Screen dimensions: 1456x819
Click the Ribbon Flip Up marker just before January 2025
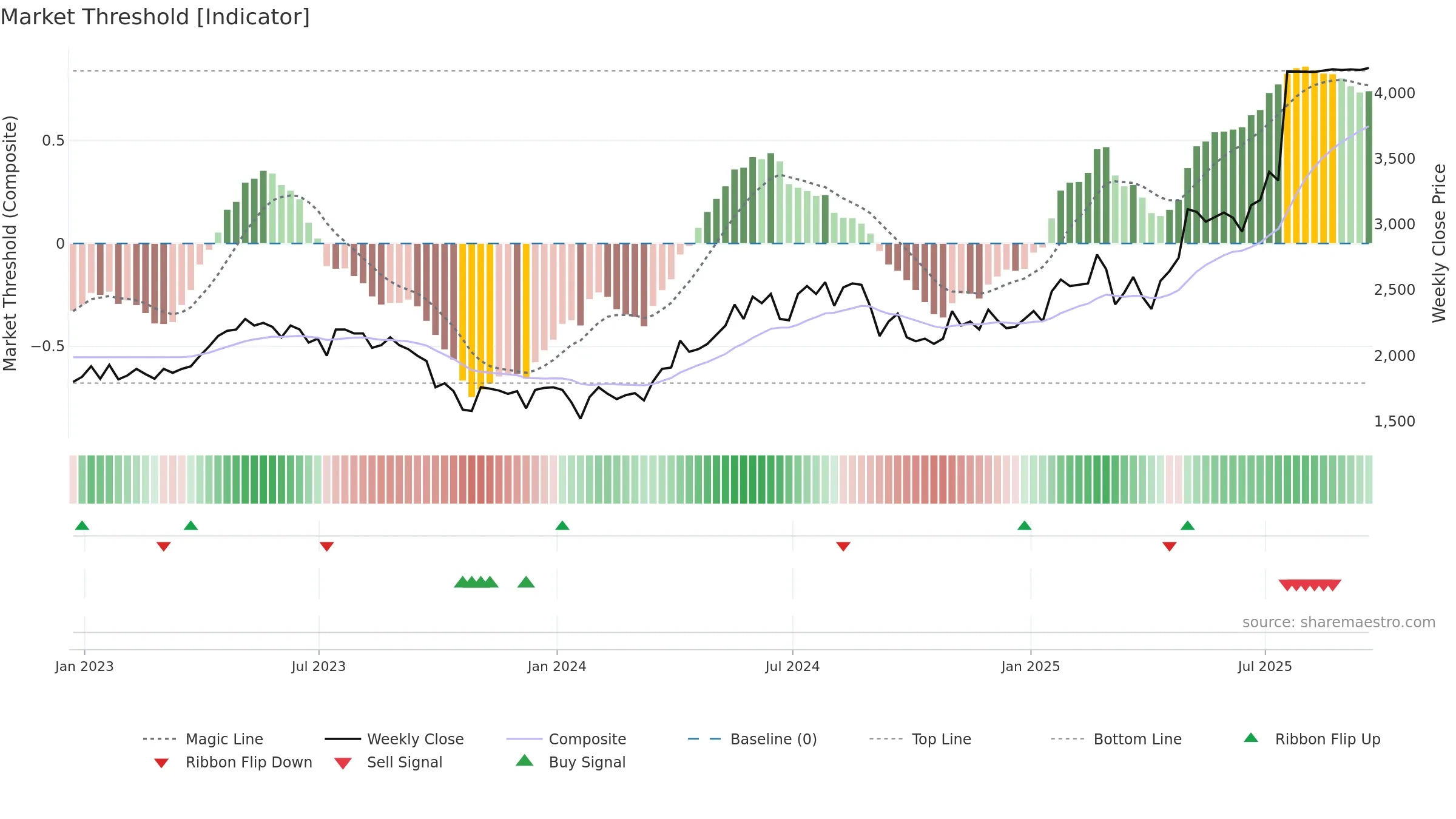tap(1025, 525)
